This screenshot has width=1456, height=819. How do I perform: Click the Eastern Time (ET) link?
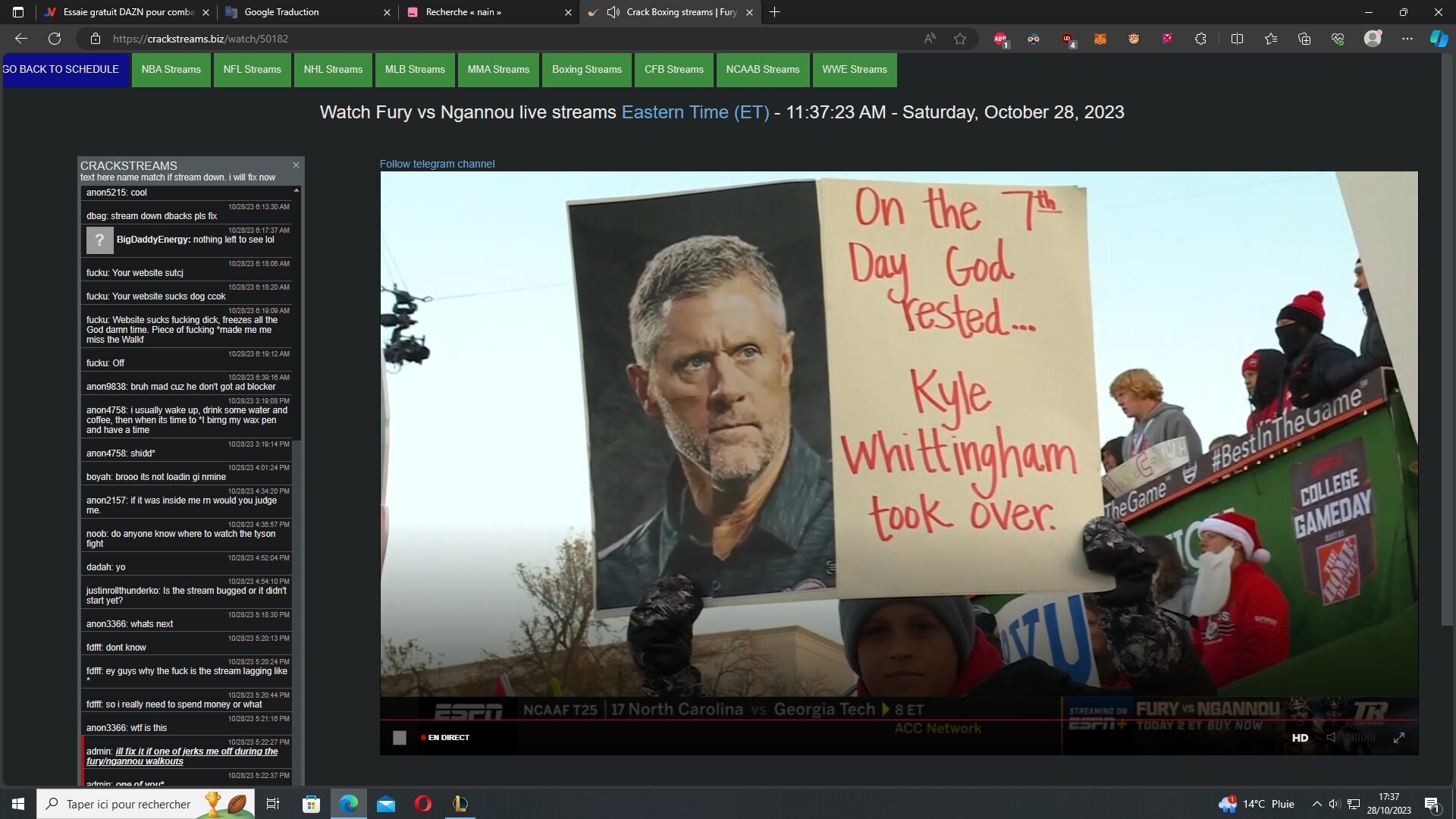click(695, 112)
